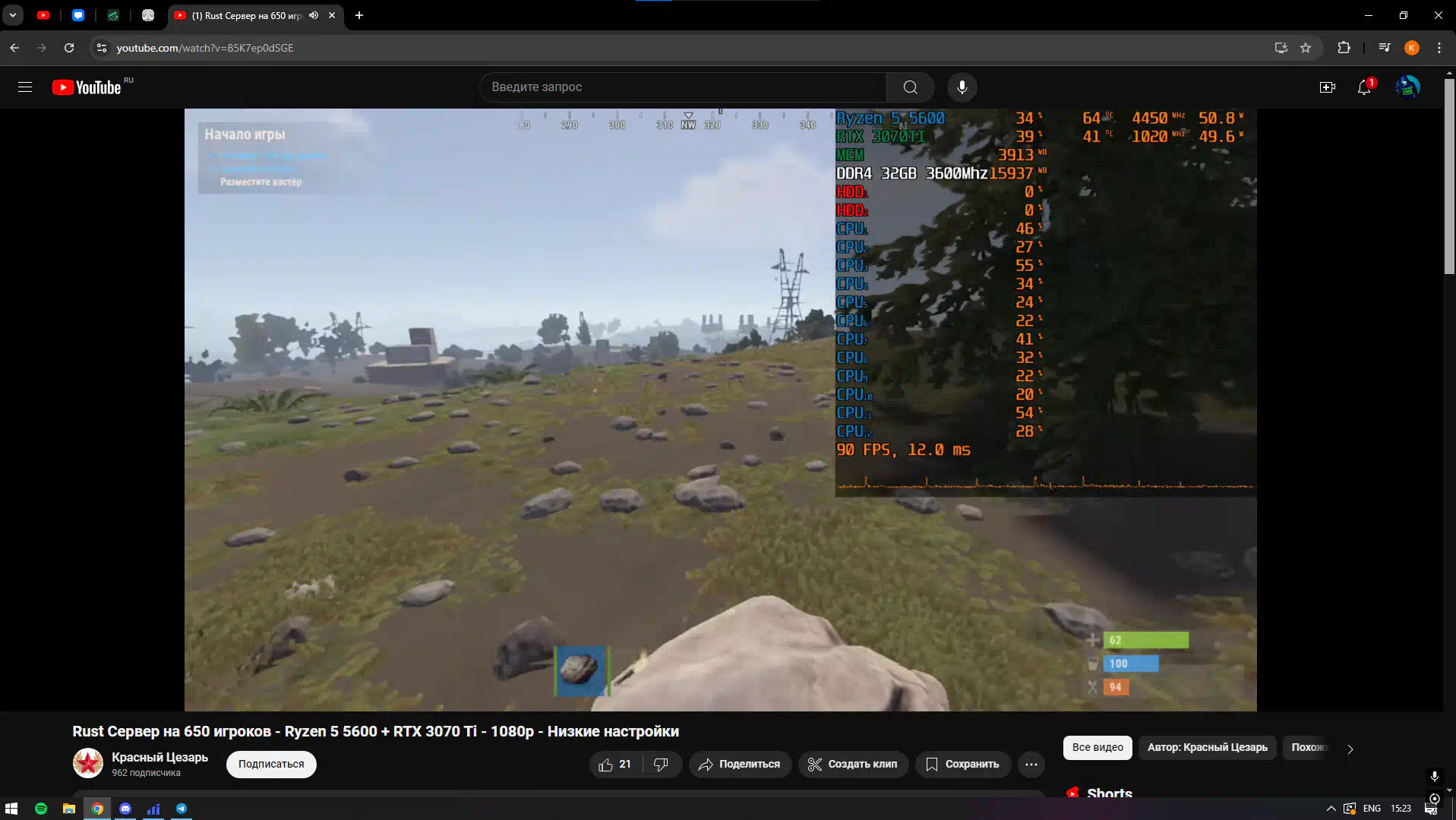
Task: Click the 'Подписаться' subscribe button
Action: pyautogui.click(x=271, y=764)
